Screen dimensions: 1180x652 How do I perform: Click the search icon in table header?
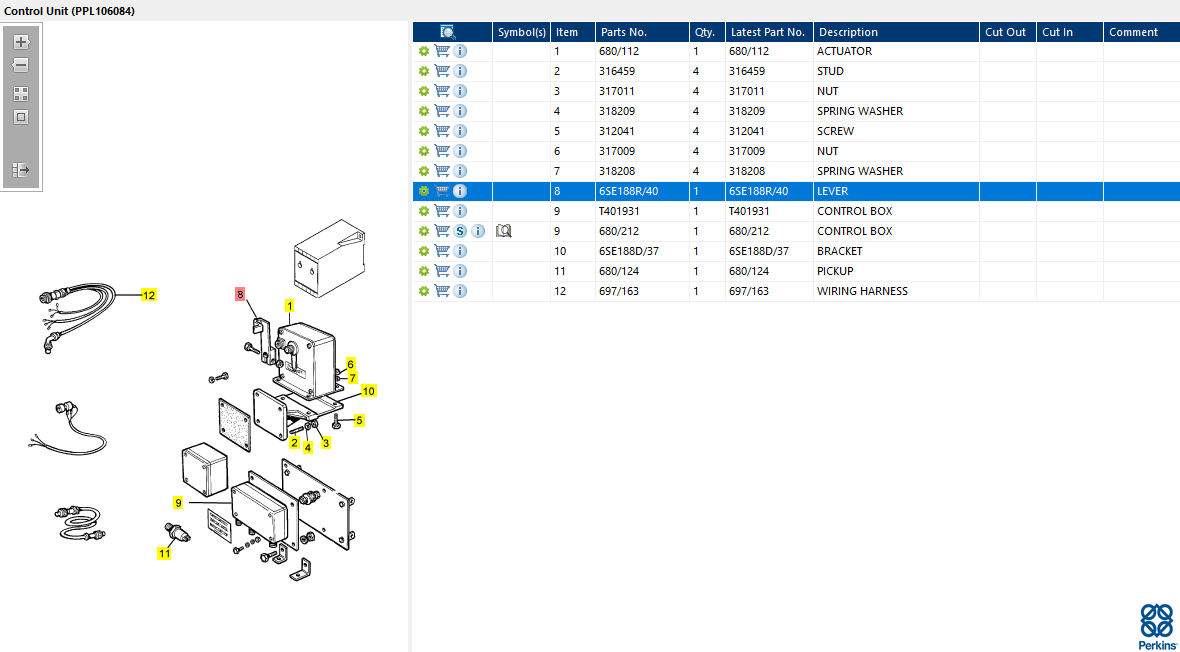coord(448,32)
